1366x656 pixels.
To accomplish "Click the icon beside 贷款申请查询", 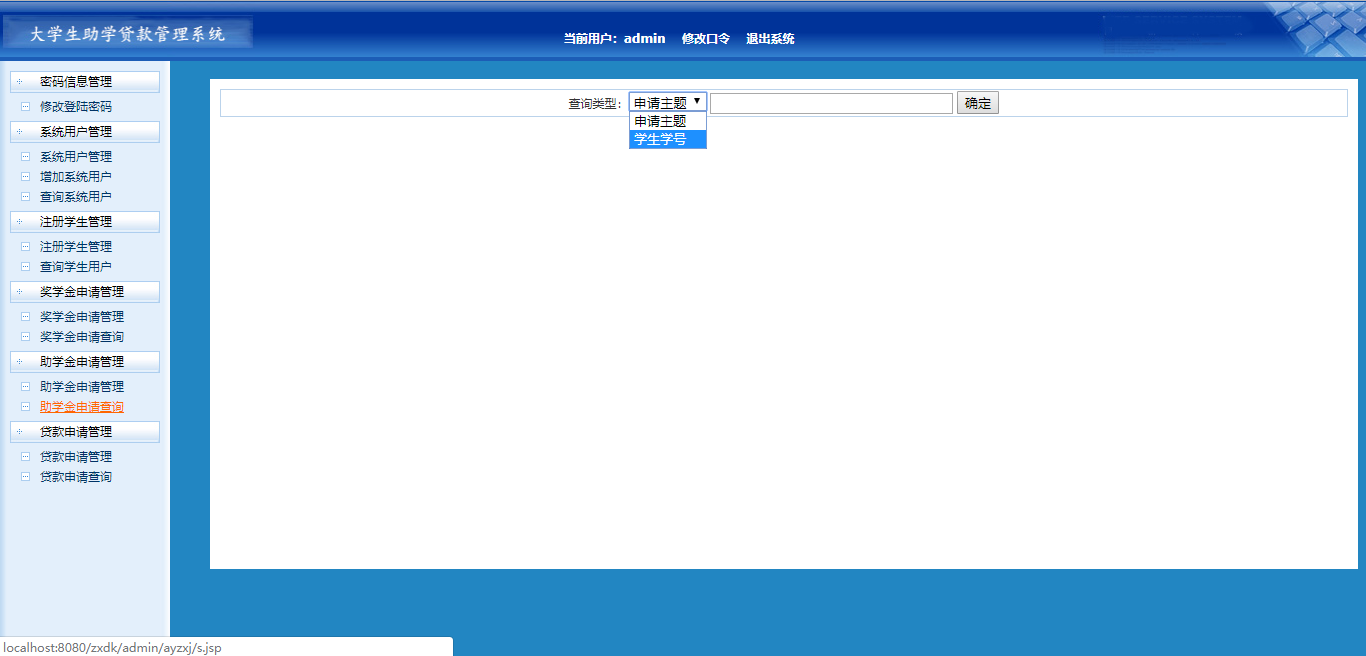I will 25,476.
